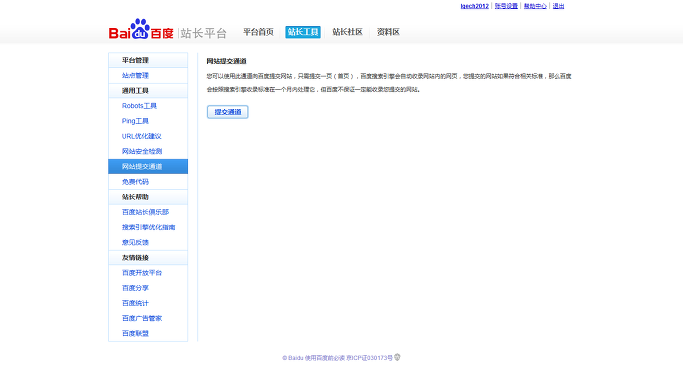Open 百度分享 link
683x369 pixels.
(135, 288)
